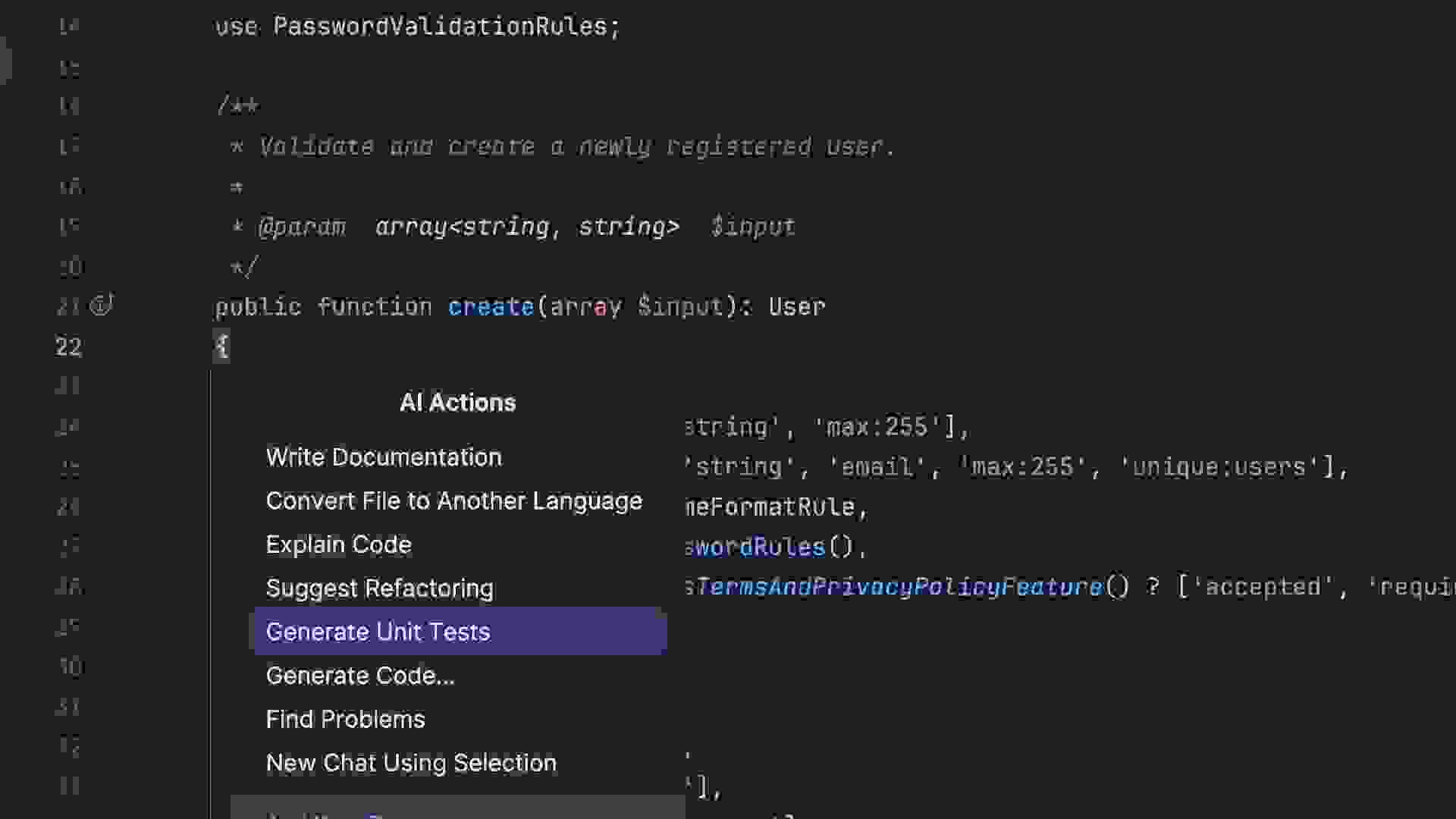Select the highlighted Generate Unit Tests item

(460, 632)
